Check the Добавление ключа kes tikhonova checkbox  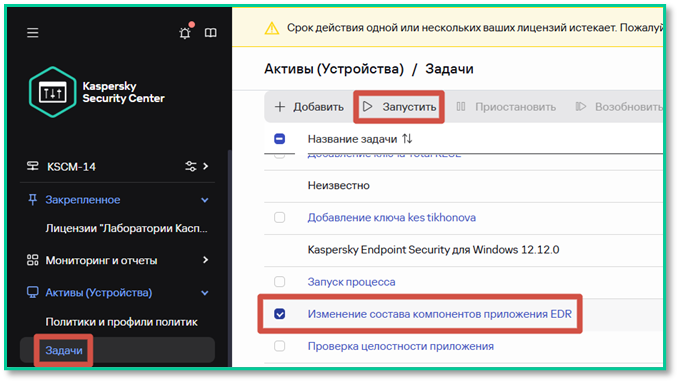[280, 217]
